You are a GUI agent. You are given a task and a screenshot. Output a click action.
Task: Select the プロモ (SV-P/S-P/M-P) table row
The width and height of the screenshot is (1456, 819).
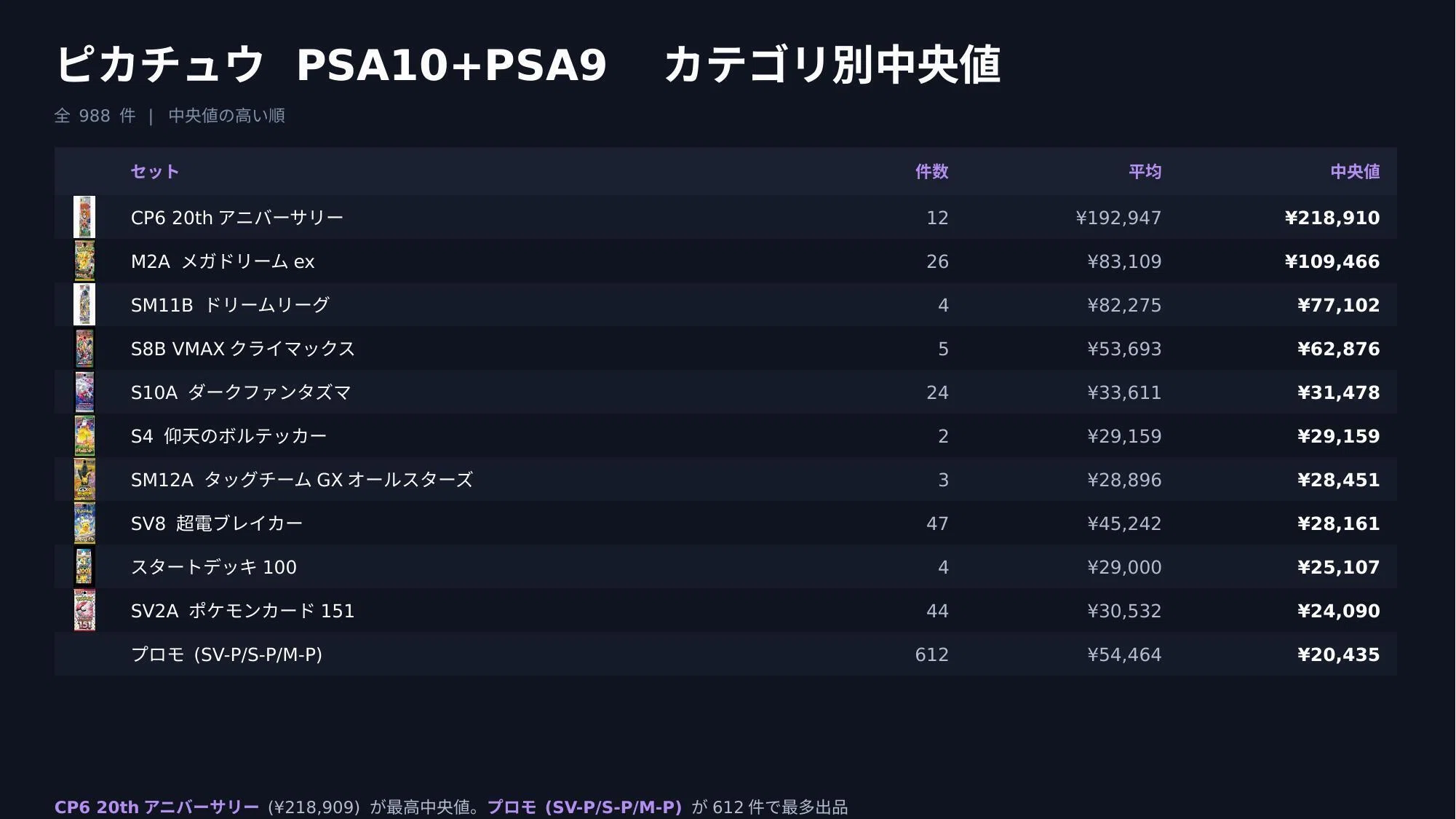725,654
